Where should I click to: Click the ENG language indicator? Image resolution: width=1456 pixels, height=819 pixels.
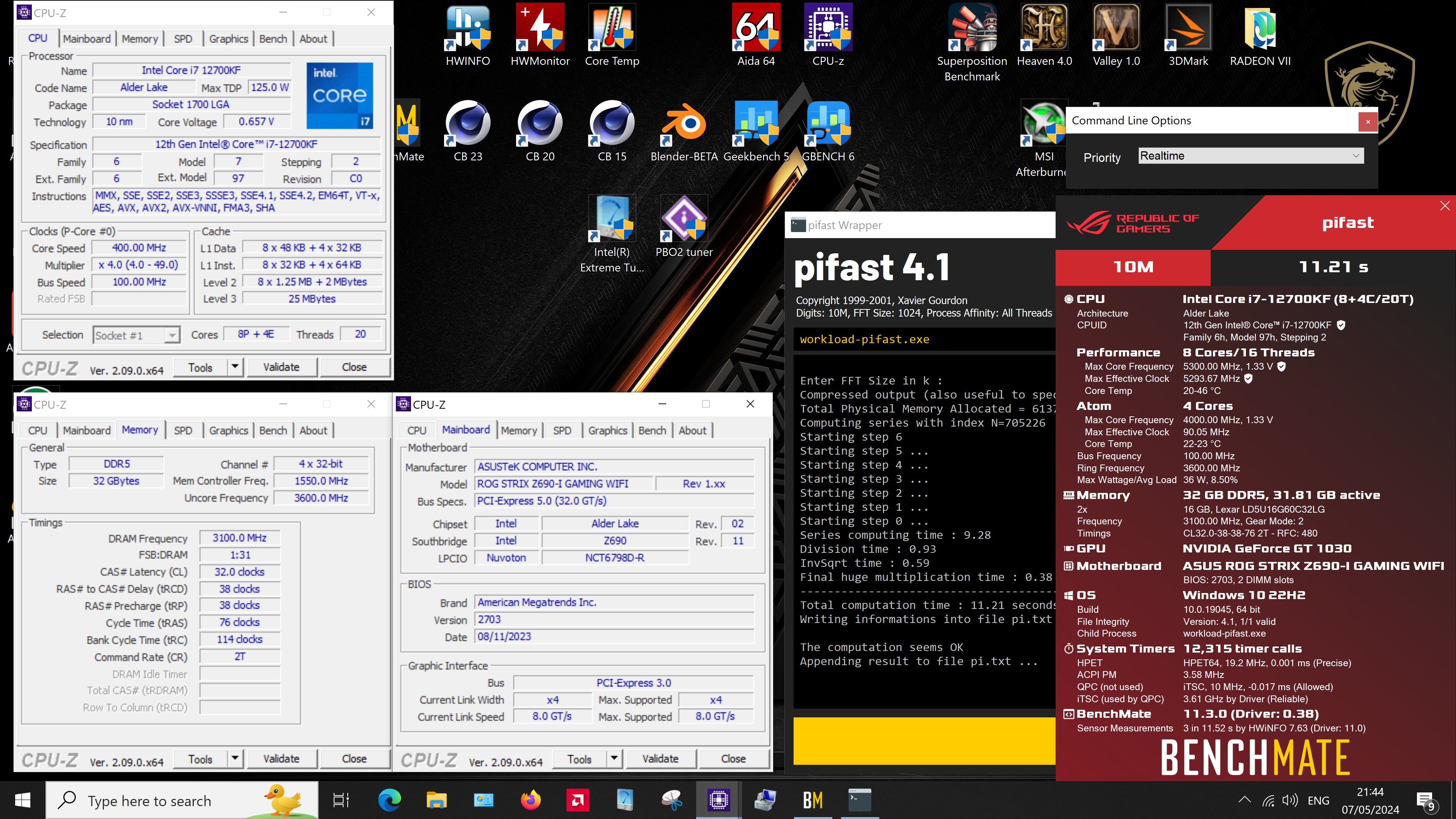click(1318, 800)
